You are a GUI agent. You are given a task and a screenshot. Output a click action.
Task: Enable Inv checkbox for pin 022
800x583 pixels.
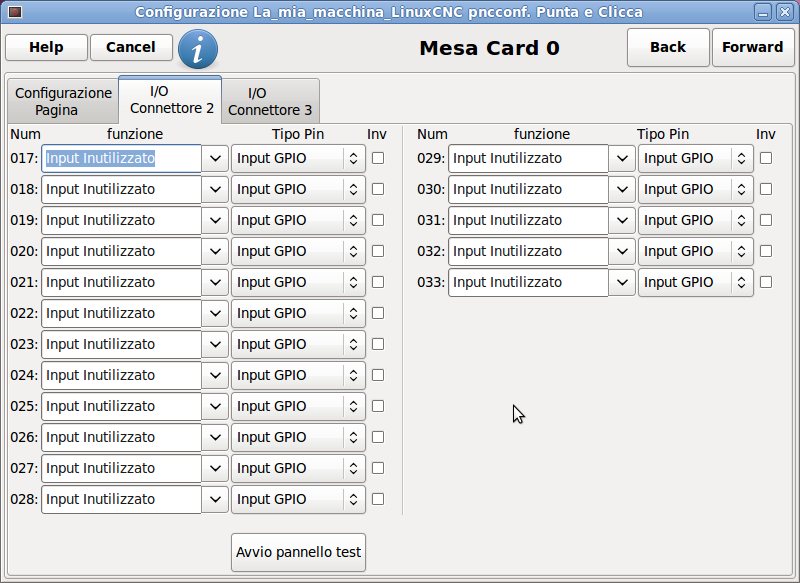pos(378,313)
